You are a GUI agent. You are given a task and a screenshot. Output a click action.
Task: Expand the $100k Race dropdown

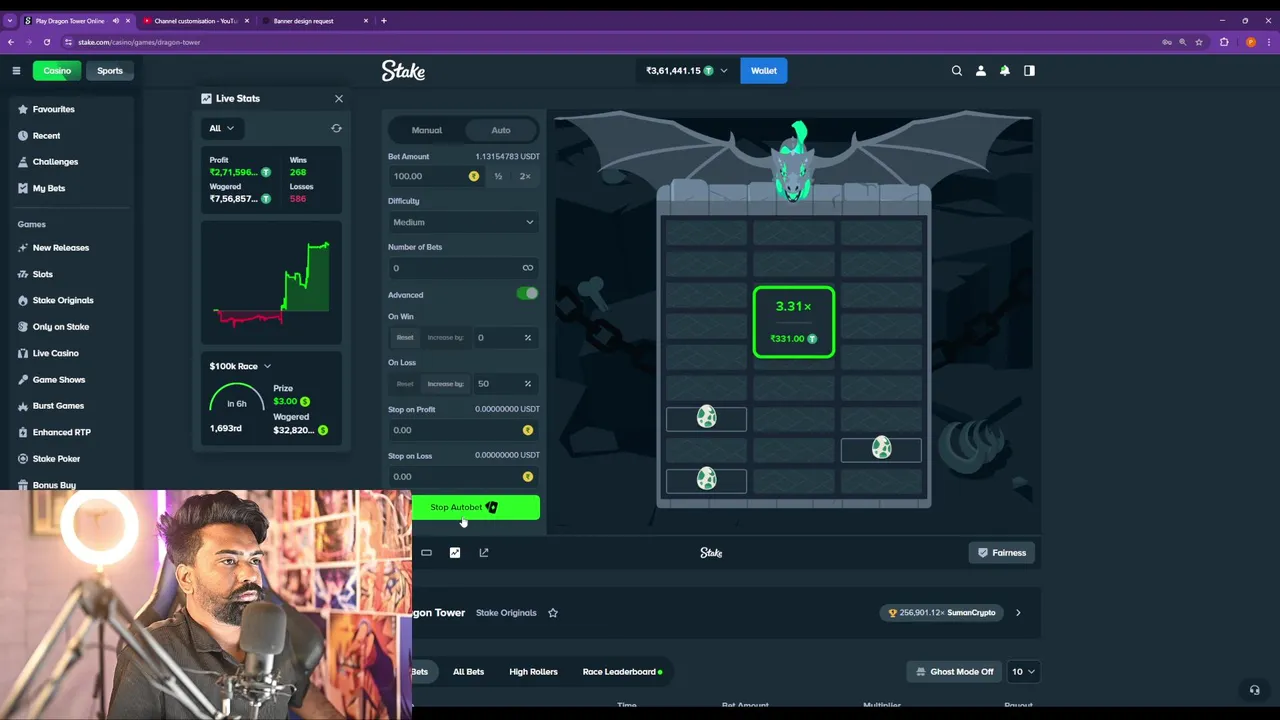click(x=240, y=366)
